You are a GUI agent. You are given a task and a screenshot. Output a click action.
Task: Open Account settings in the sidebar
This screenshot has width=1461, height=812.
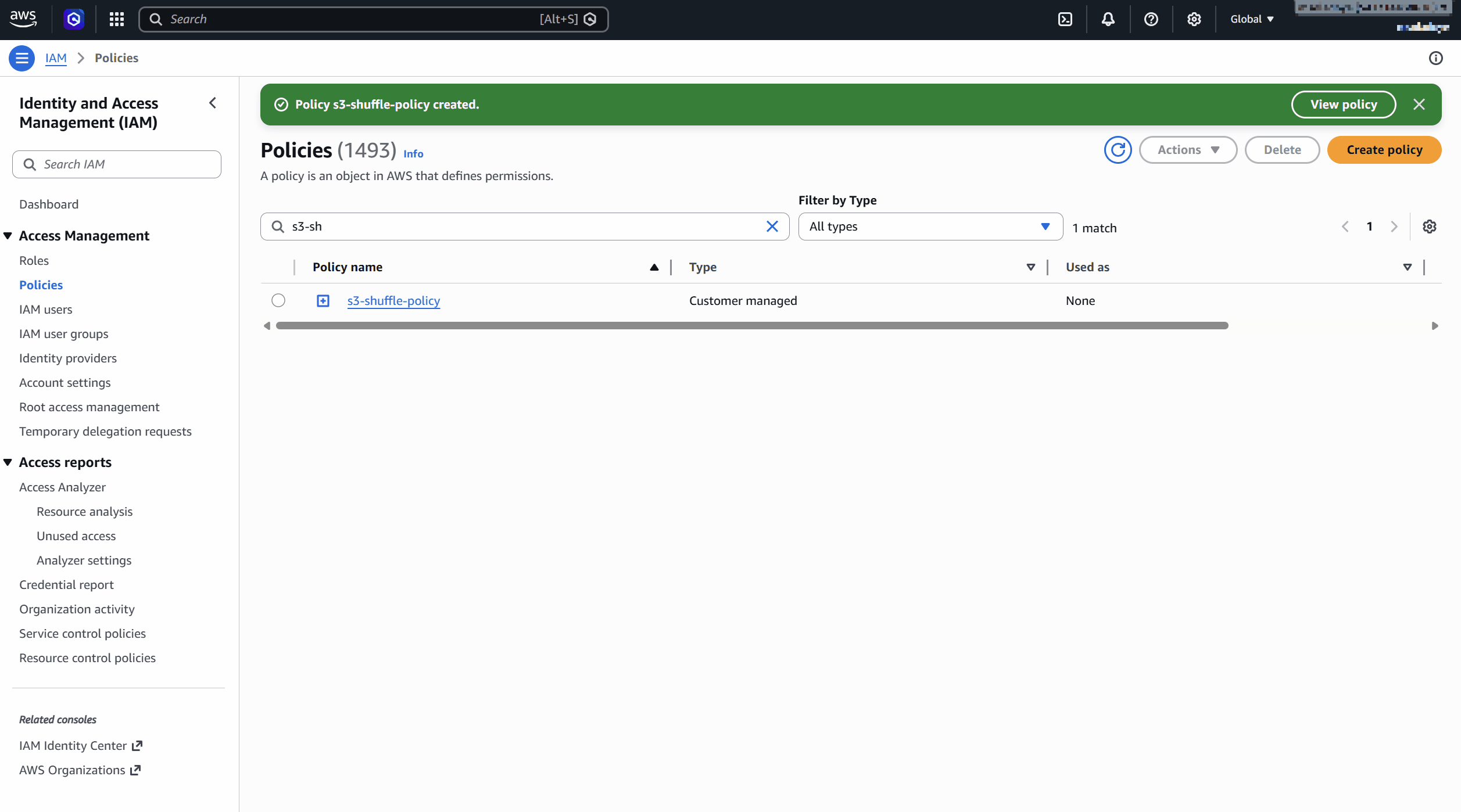(65, 383)
